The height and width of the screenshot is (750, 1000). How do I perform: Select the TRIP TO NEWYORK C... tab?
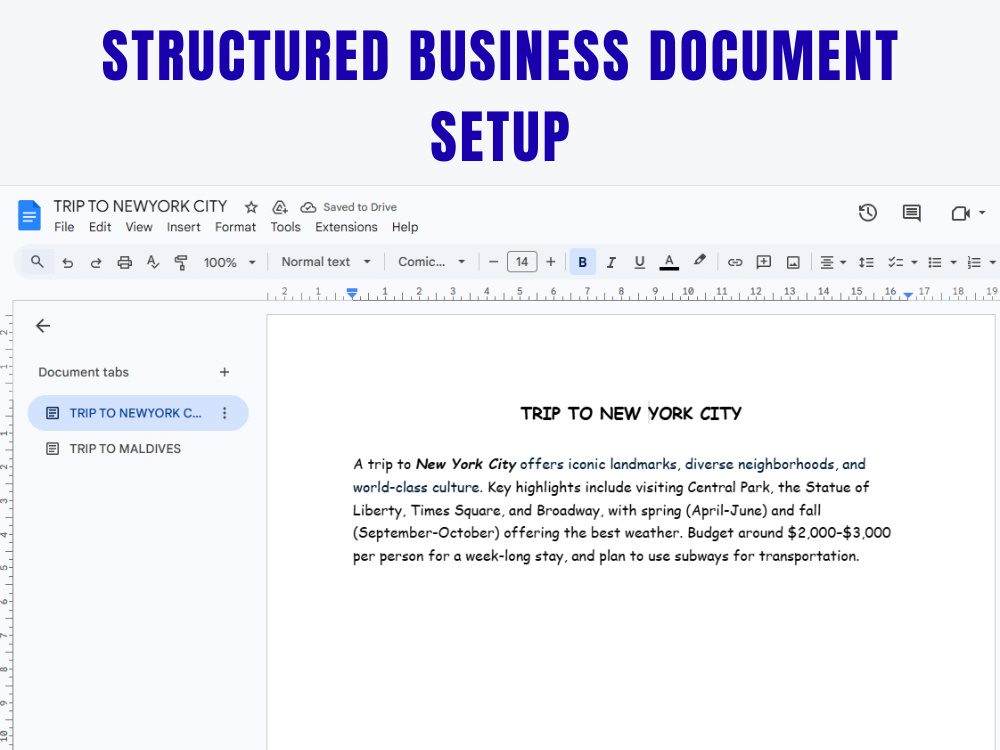pyautogui.click(x=138, y=413)
